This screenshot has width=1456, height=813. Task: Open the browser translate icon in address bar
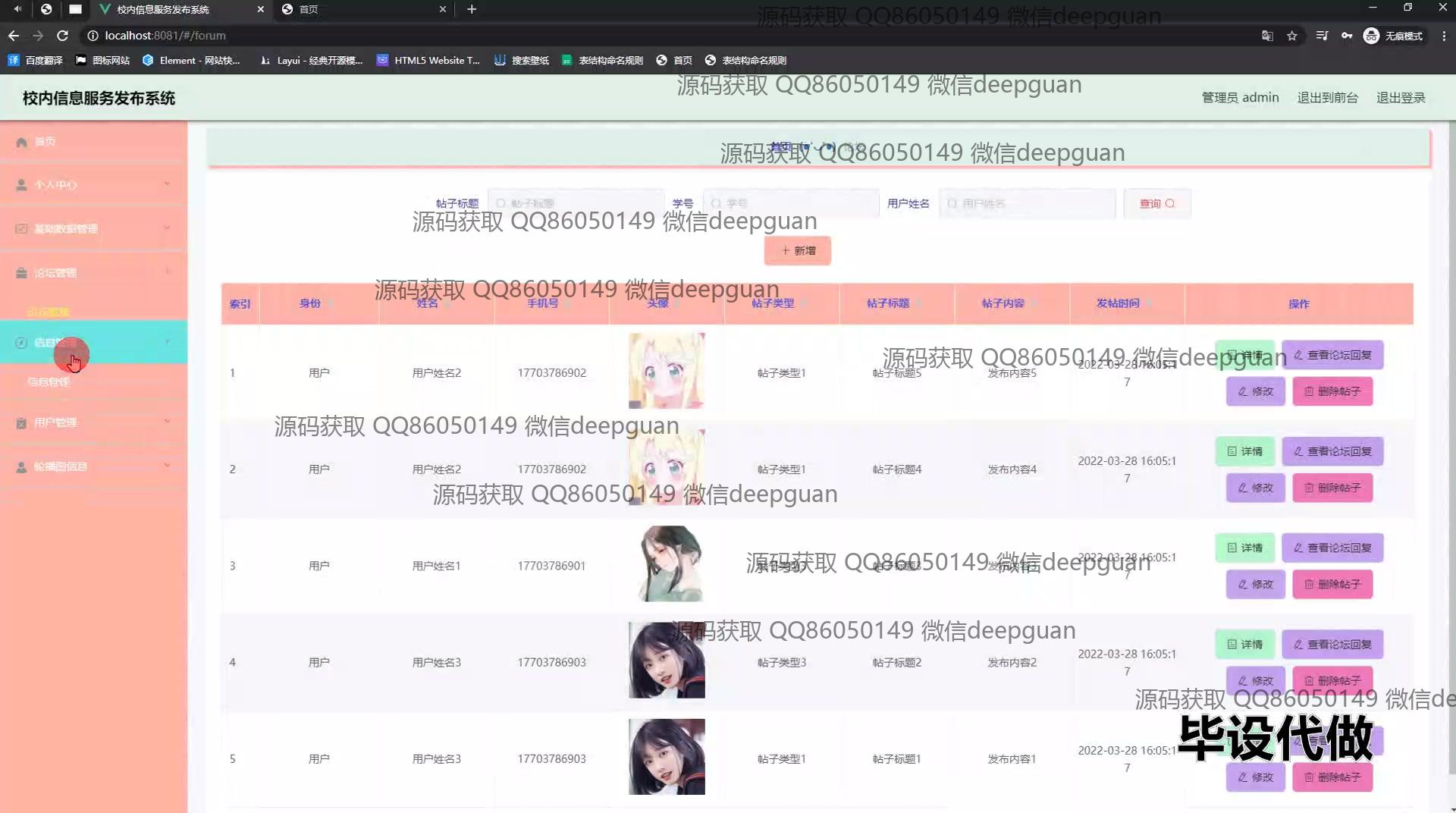(x=1267, y=36)
